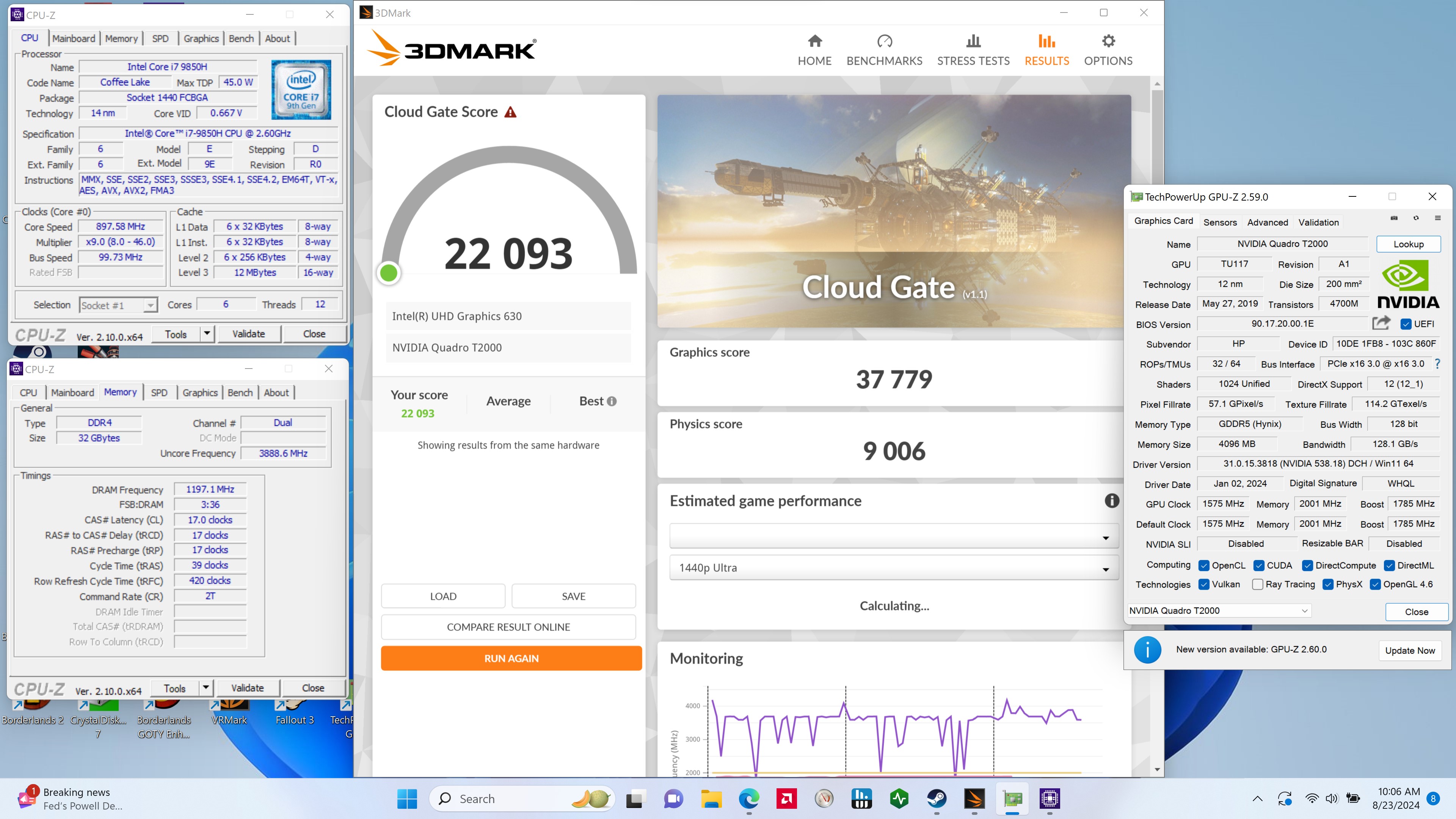Open the CPU-Z taskbar icon

pyautogui.click(x=1050, y=799)
